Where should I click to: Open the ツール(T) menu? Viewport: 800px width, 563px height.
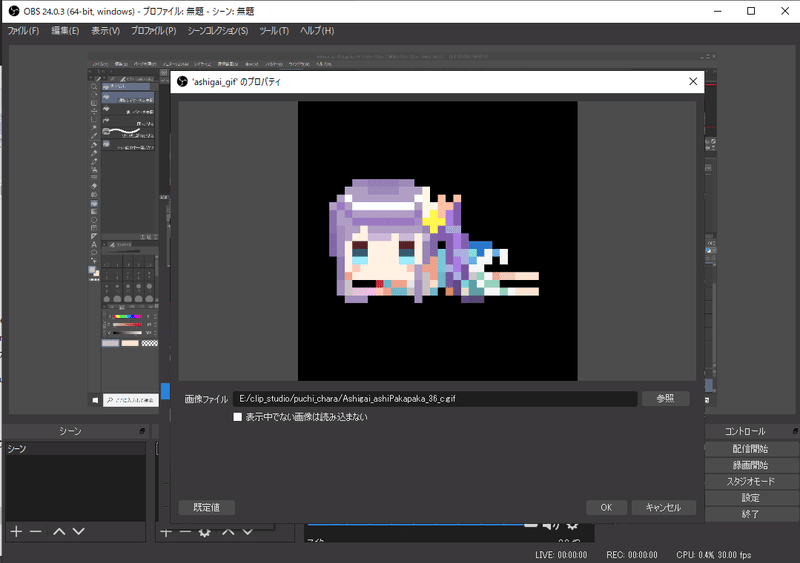274,31
